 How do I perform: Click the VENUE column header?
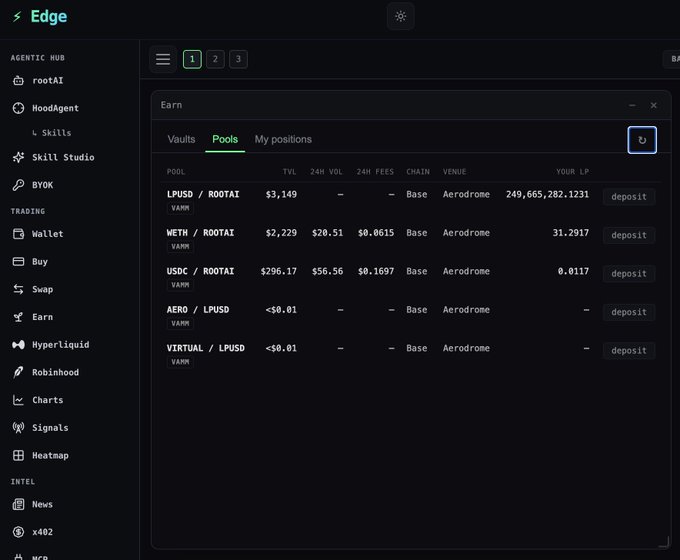(x=454, y=172)
